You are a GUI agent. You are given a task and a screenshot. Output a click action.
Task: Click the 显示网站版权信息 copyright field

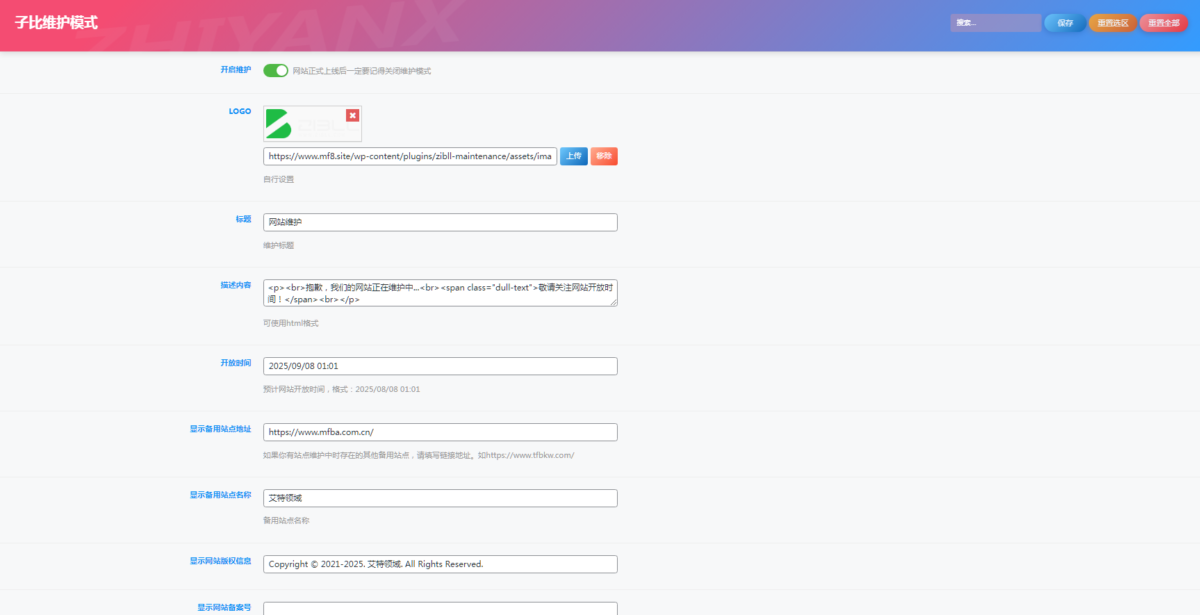[440, 564]
